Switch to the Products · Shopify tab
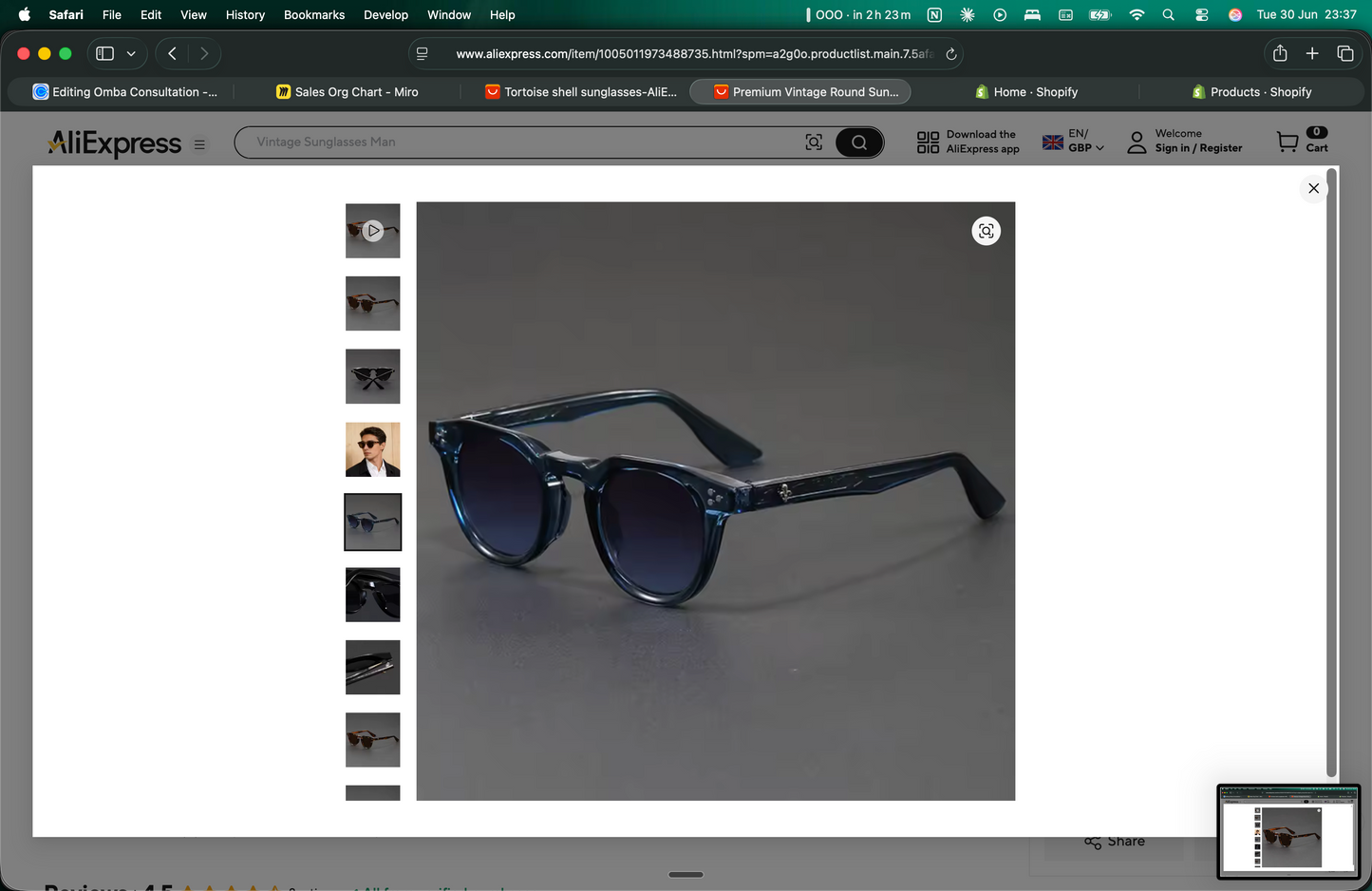1372x891 pixels. pyautogui.click(x=1251, y=92)
